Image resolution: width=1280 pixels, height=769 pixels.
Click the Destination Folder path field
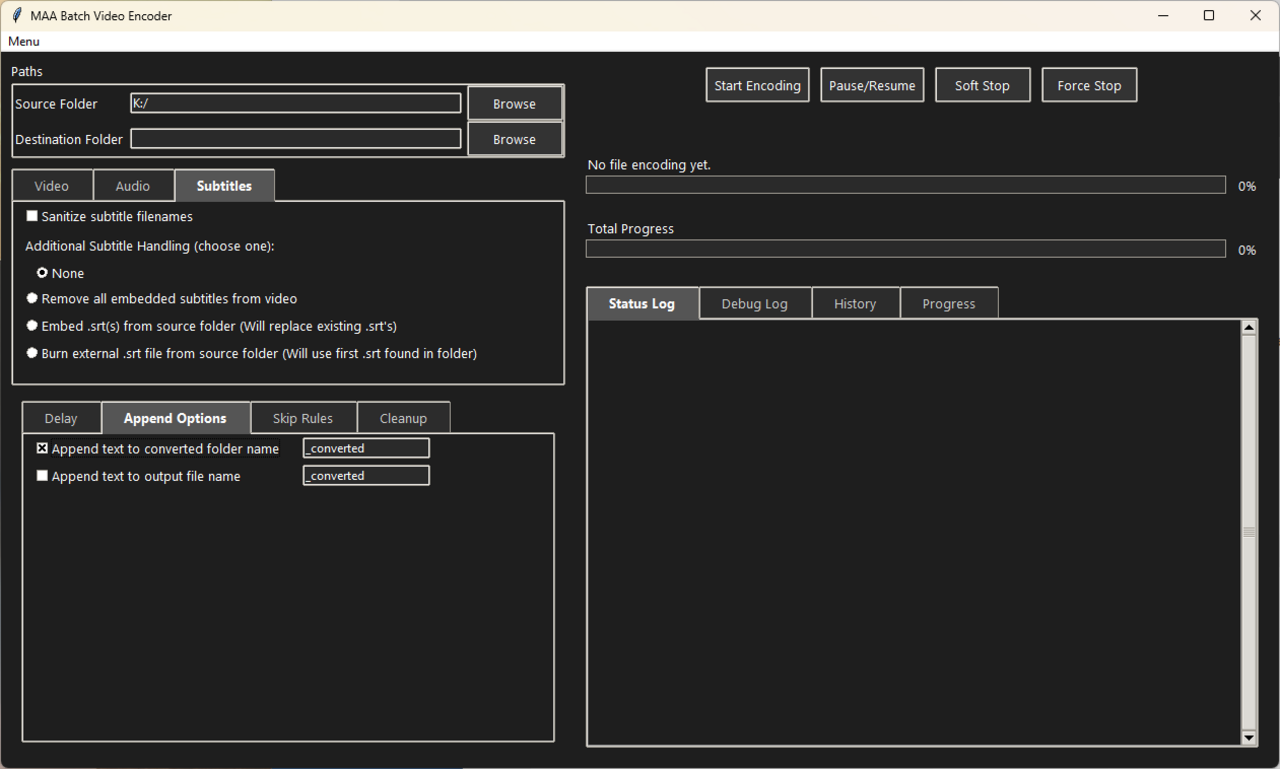(x=296, y=138)
